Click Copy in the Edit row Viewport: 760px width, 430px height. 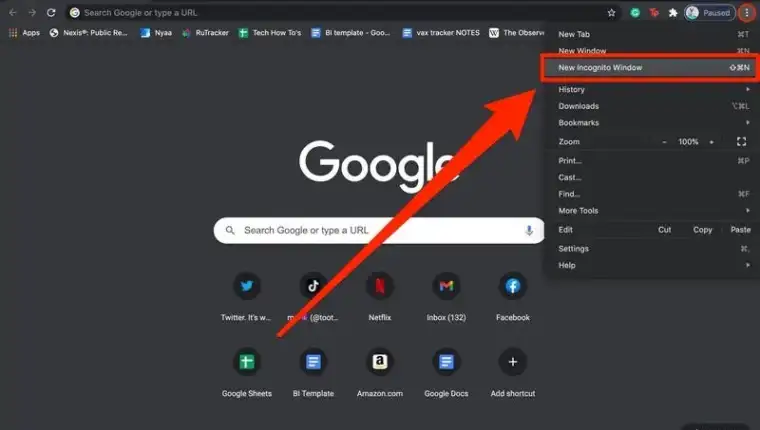(x=702, y=229)
